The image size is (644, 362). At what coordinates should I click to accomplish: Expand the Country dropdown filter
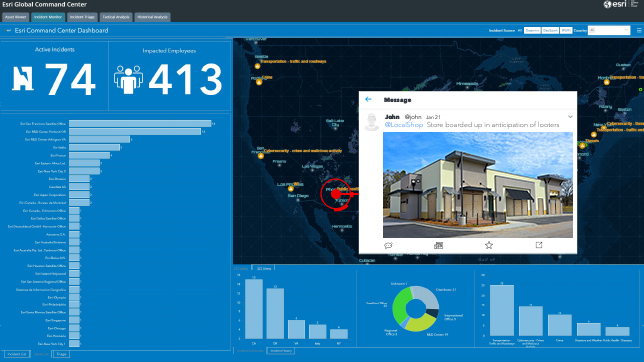609,30
